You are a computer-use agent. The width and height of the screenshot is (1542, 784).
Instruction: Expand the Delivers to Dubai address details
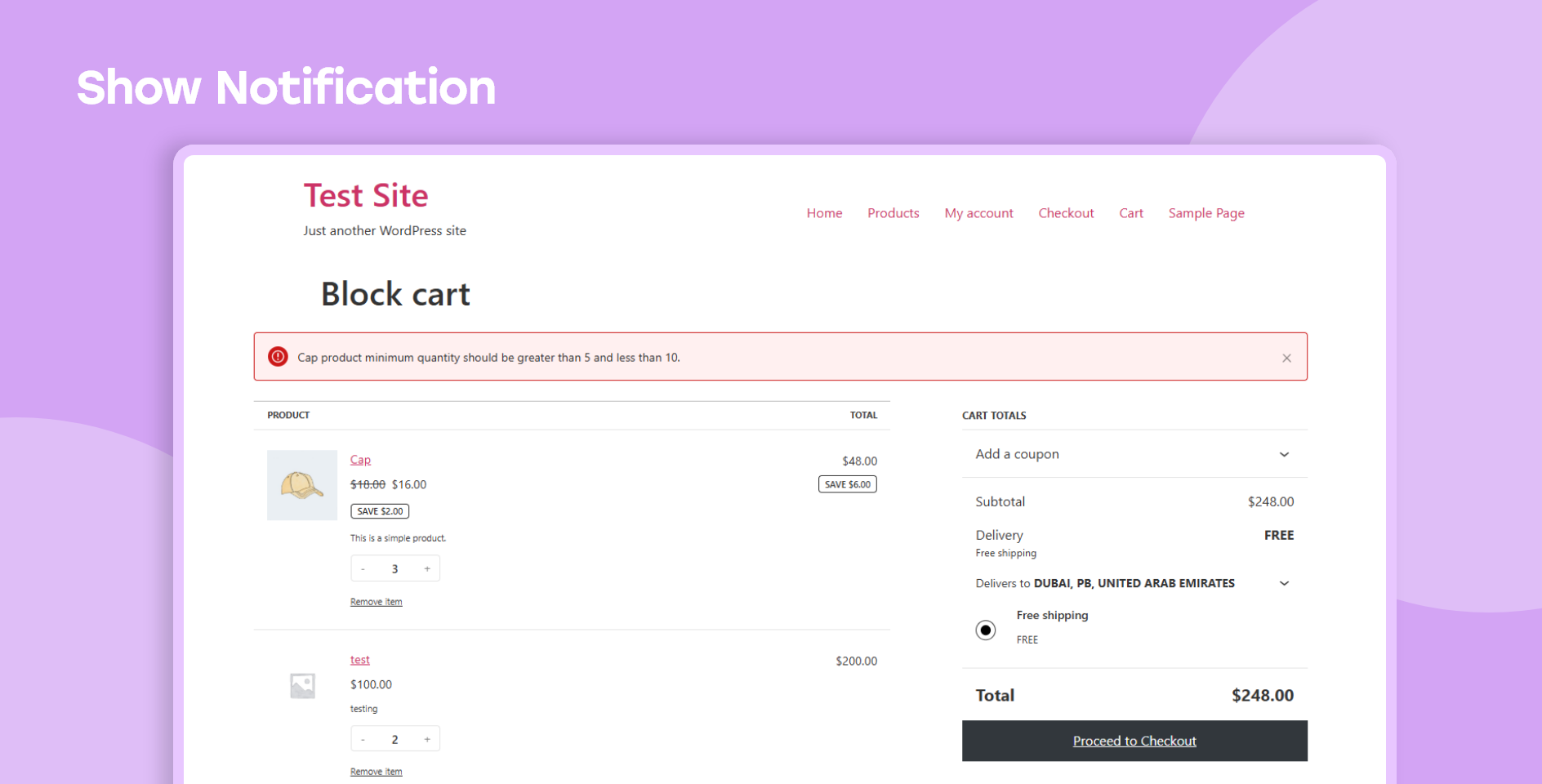pyautogui.click(x=1284, y=583)
